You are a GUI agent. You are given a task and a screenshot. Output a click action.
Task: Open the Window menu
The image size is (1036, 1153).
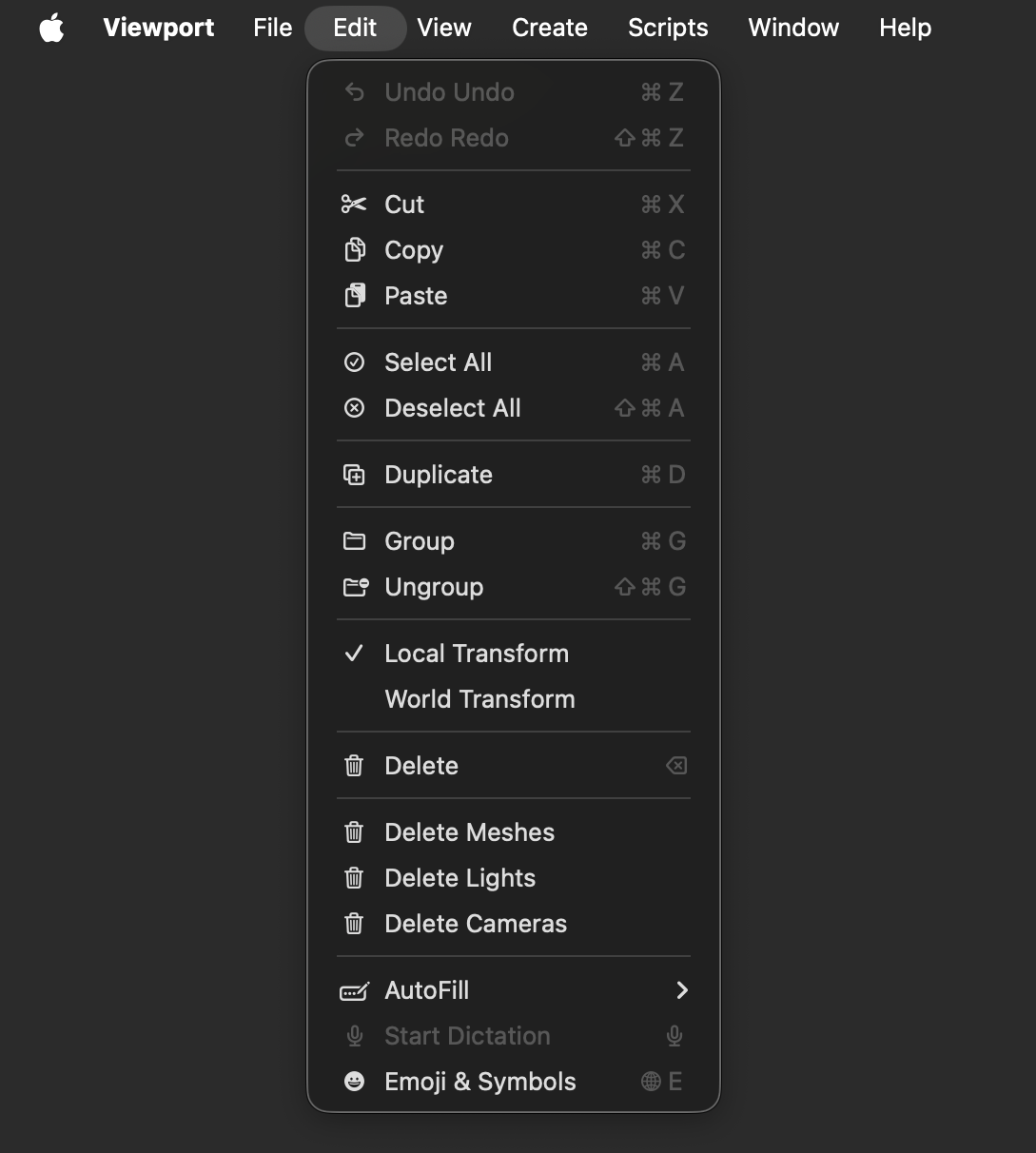tap(793, 28)
